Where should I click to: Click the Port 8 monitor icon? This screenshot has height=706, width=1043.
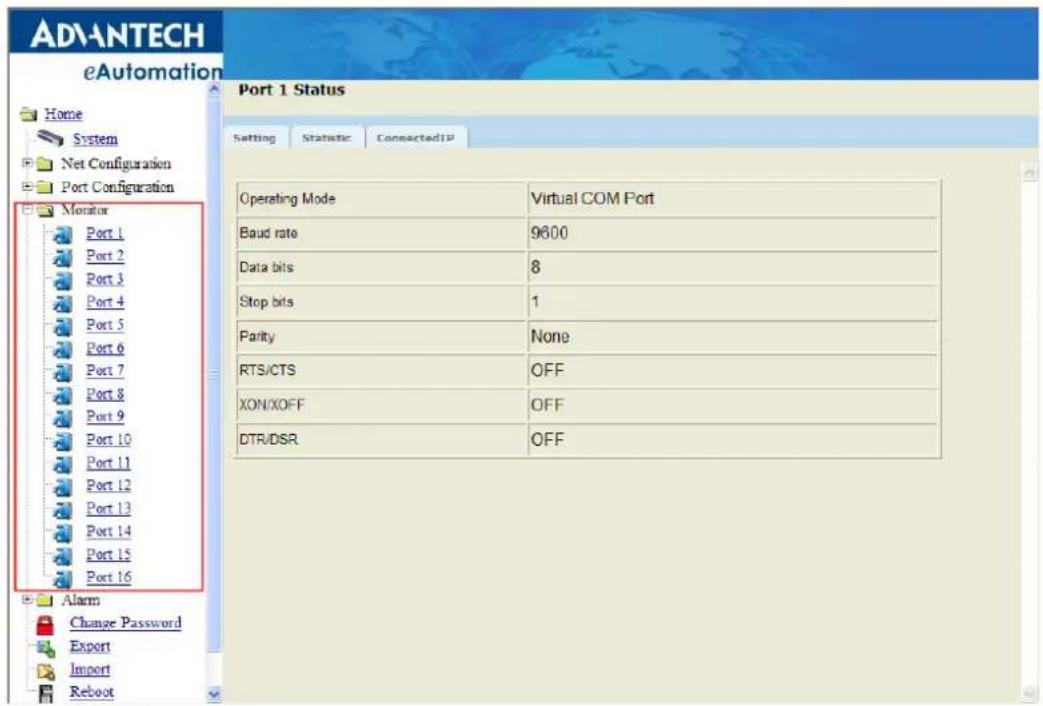[x=63, y=395]
